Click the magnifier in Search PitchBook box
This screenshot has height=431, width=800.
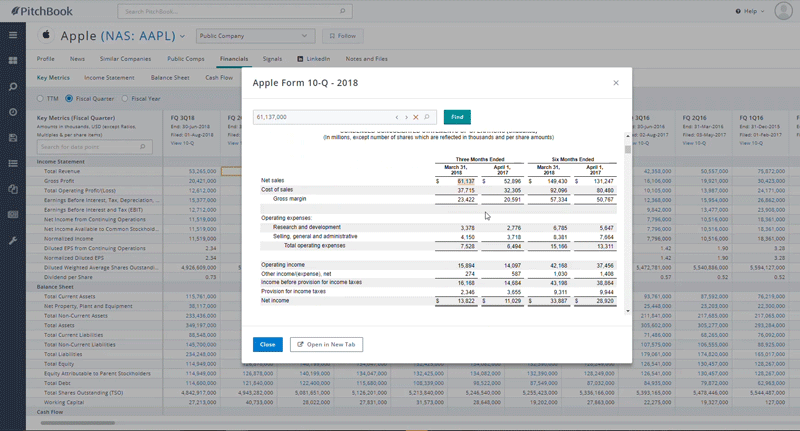(x=342, y=11)
